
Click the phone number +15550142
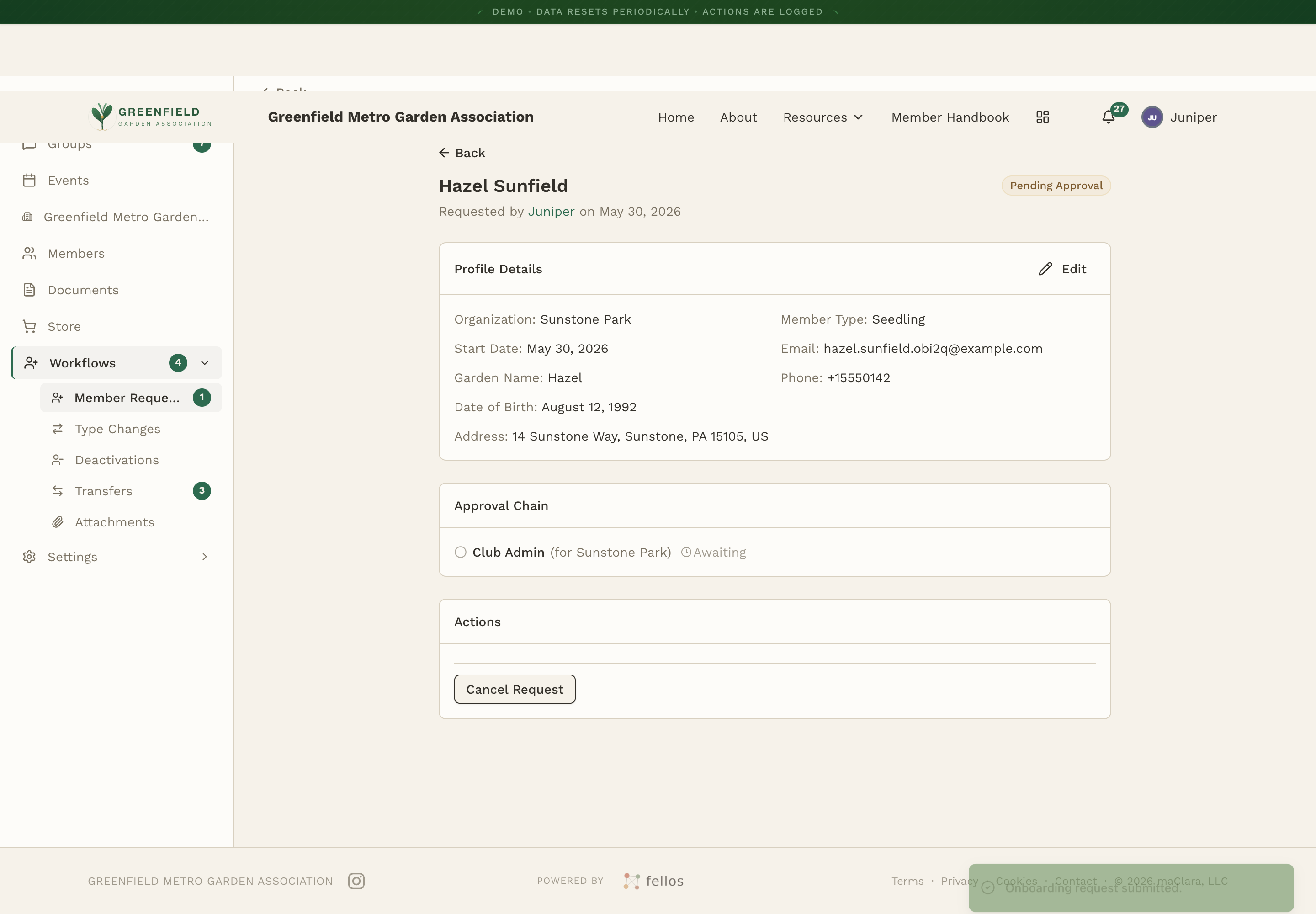click(859, 378)
